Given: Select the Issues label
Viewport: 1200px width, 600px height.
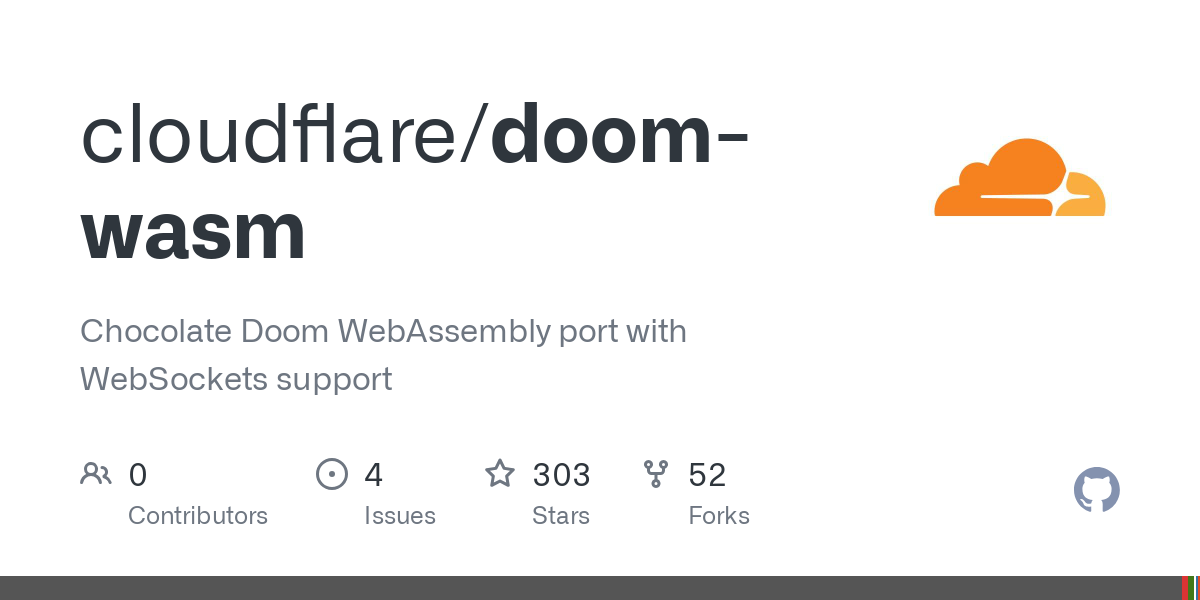Looking at the screenshot, I should (x=400, y=516).
